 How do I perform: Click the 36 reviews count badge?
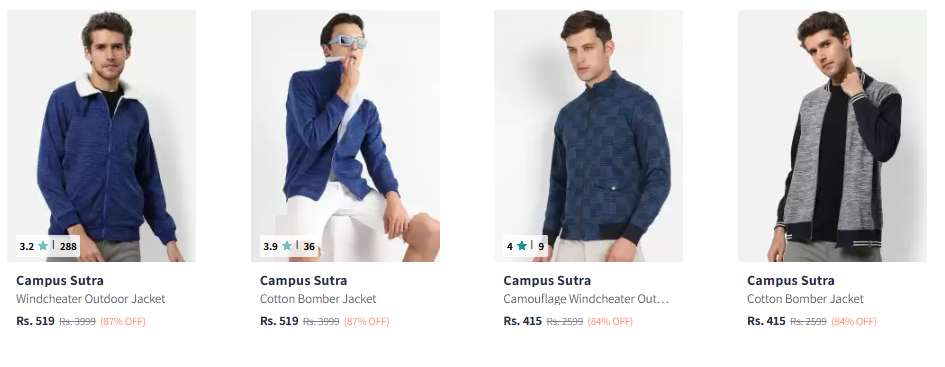click(309, 246)
